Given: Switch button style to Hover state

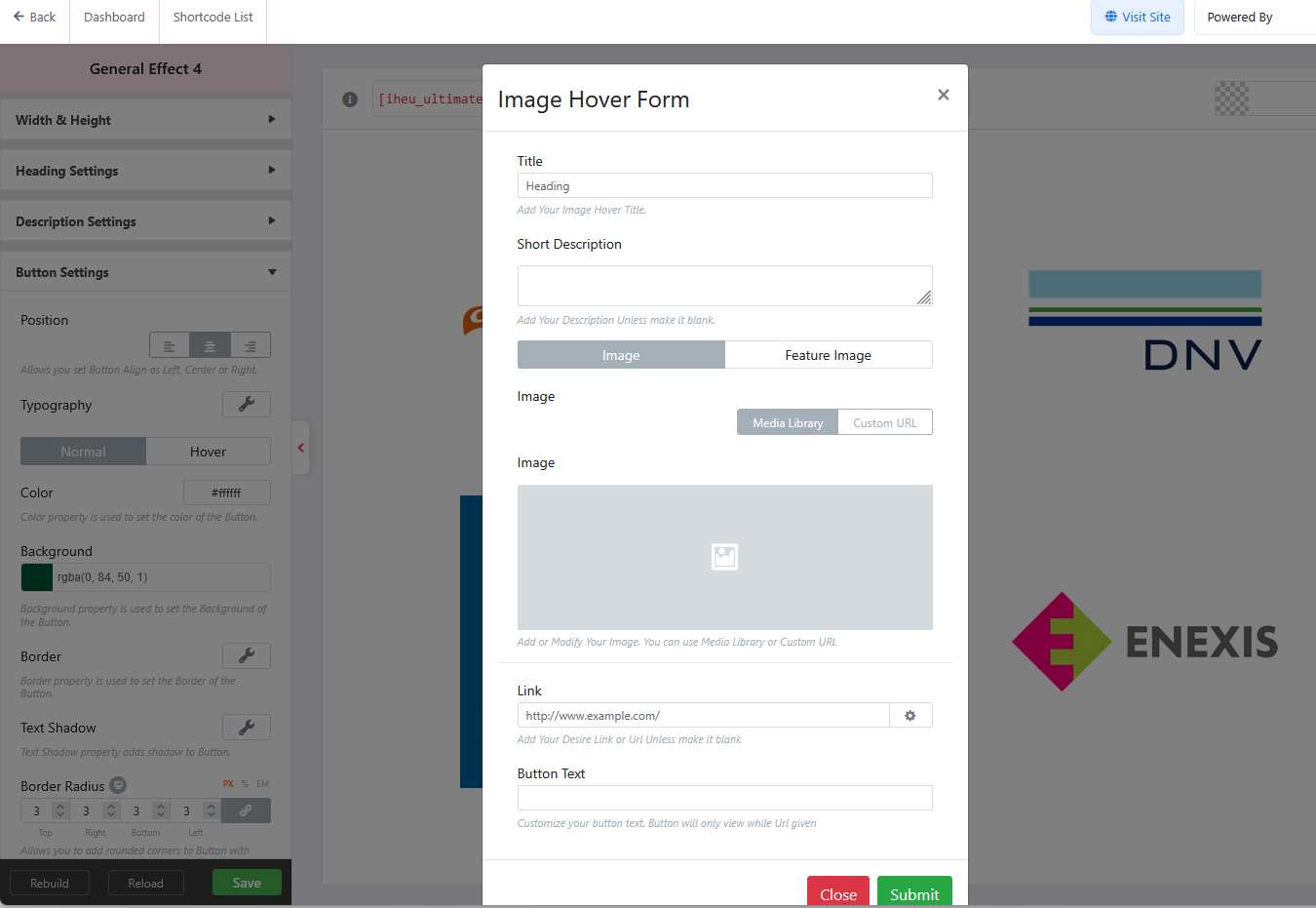Looking at the screenshot, I should pos(208,452).
